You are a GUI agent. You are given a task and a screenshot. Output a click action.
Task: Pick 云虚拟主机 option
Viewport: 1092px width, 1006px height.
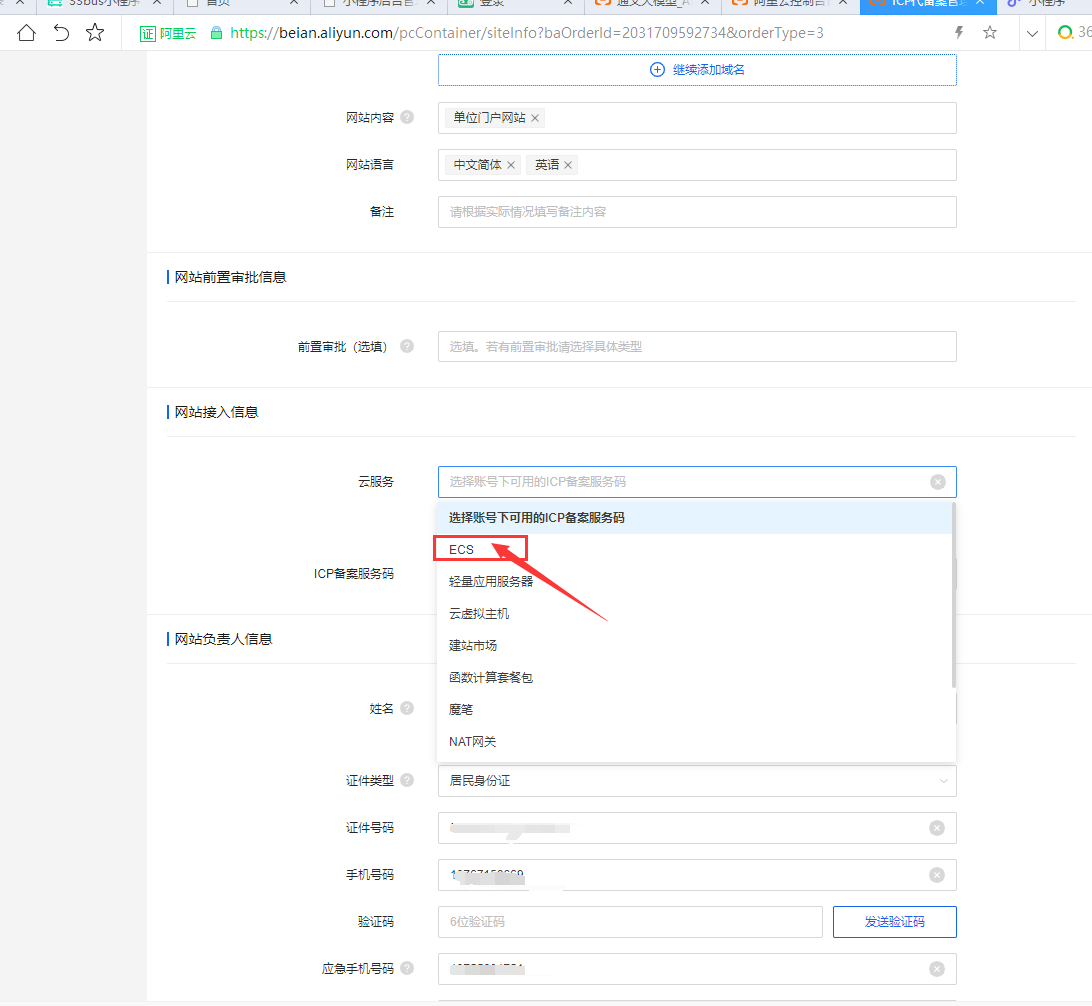[x=479, y=613]
